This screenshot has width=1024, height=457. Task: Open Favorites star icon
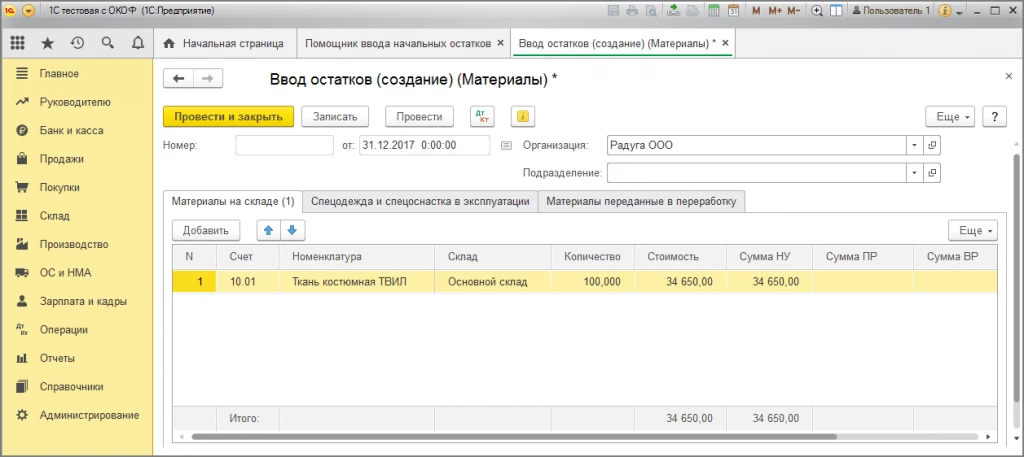click(x=48, y=43)
